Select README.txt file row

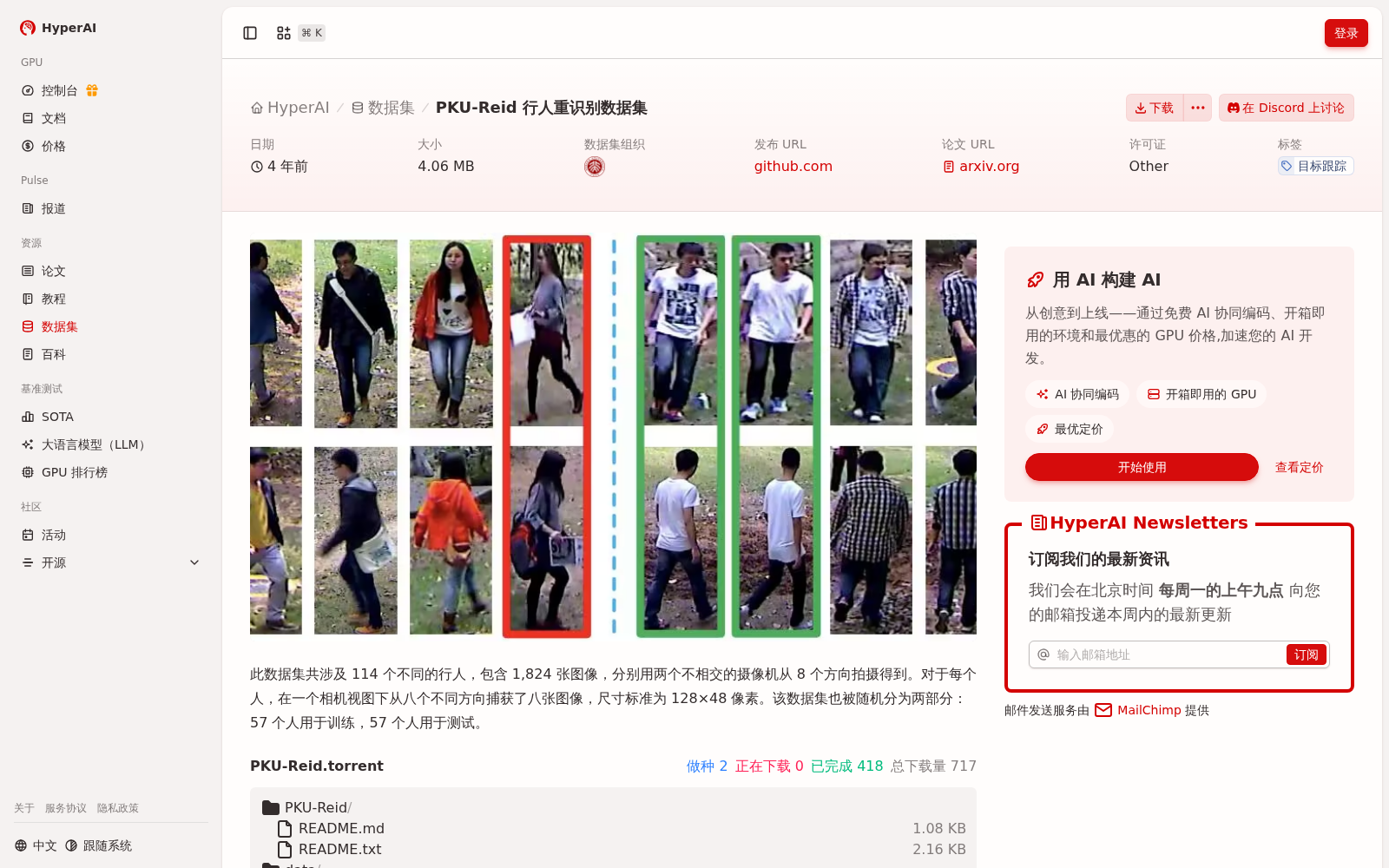click(613, 849)
